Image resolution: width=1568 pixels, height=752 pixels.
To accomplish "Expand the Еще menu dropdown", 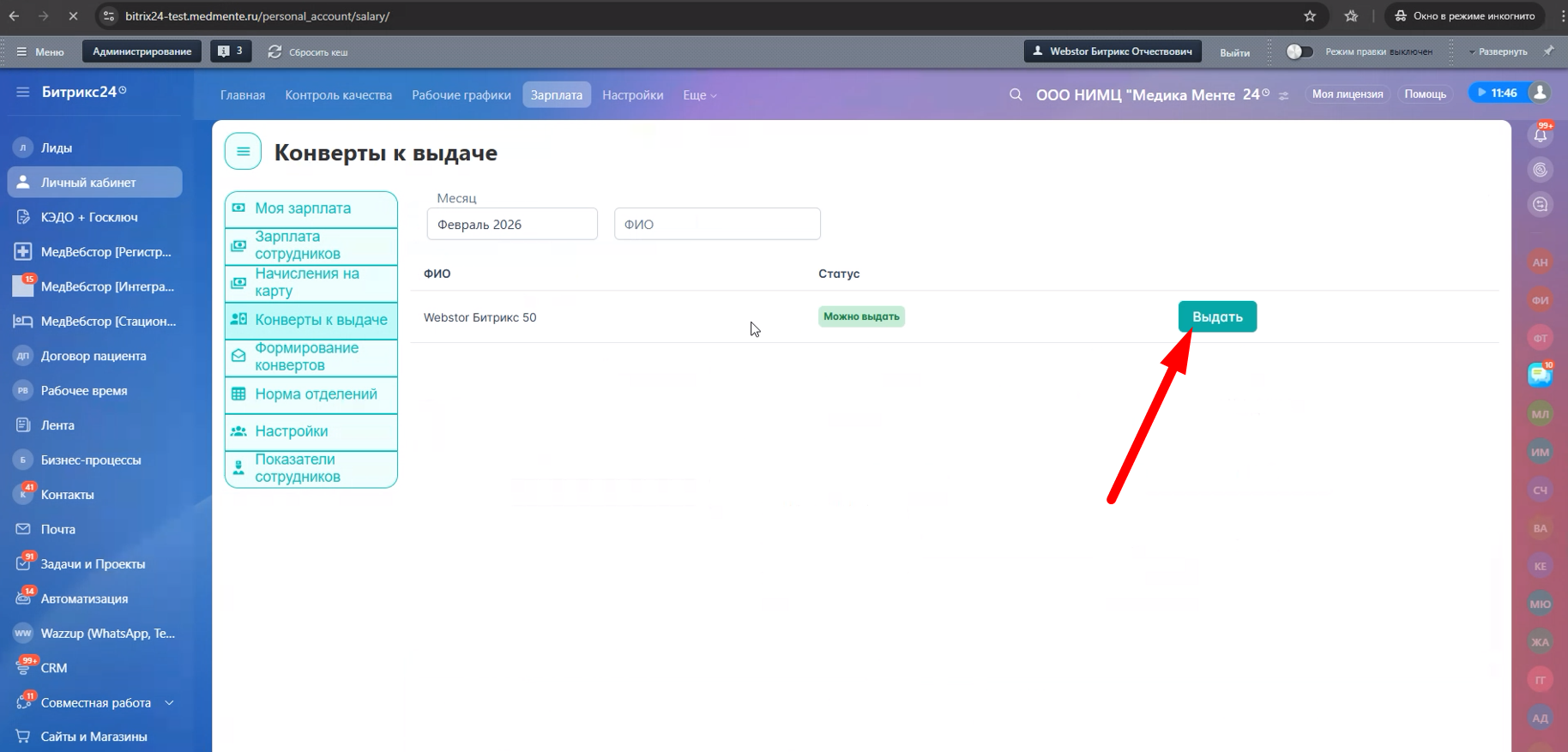I will [699, 95].
